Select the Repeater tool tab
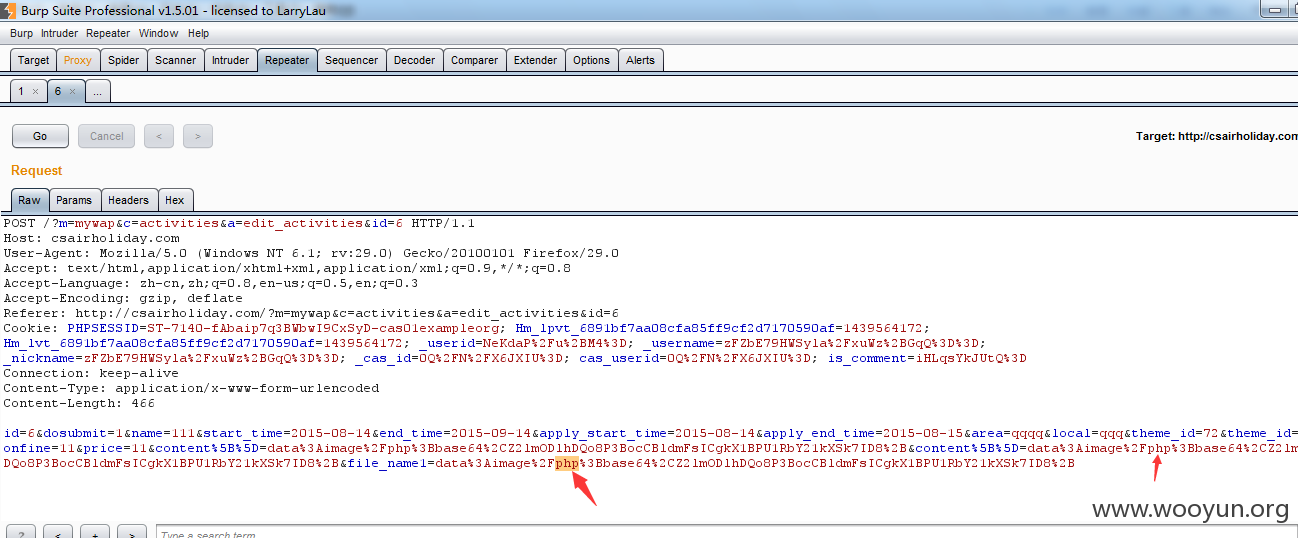Screen dimensions: 1298x538 coord(287,60)
